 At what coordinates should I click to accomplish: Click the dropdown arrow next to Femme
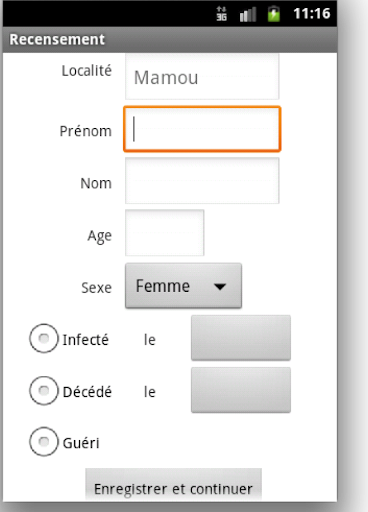(x=220, y=286)
